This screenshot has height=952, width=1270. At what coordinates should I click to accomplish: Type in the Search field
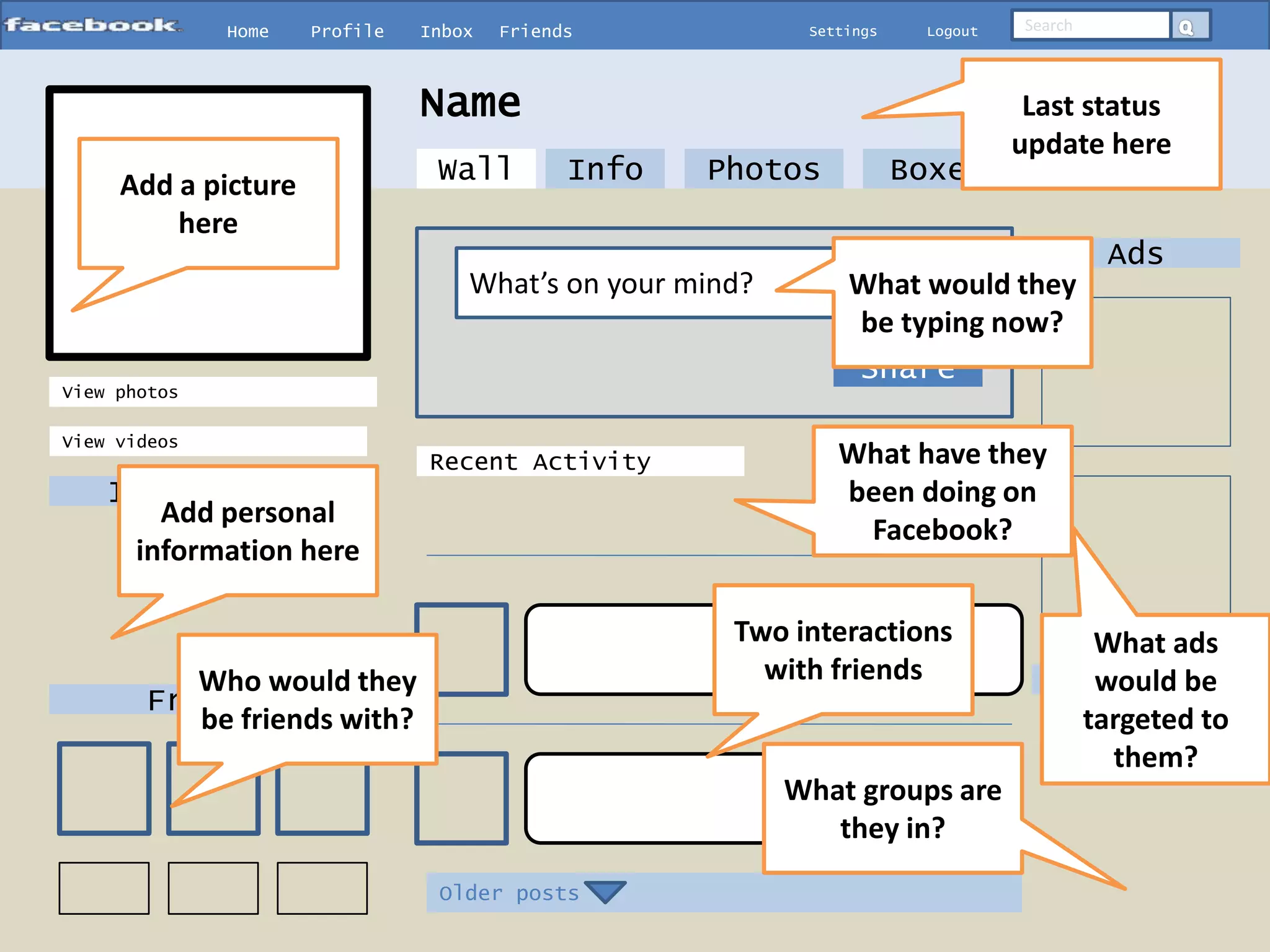(x=1091, y=26)
